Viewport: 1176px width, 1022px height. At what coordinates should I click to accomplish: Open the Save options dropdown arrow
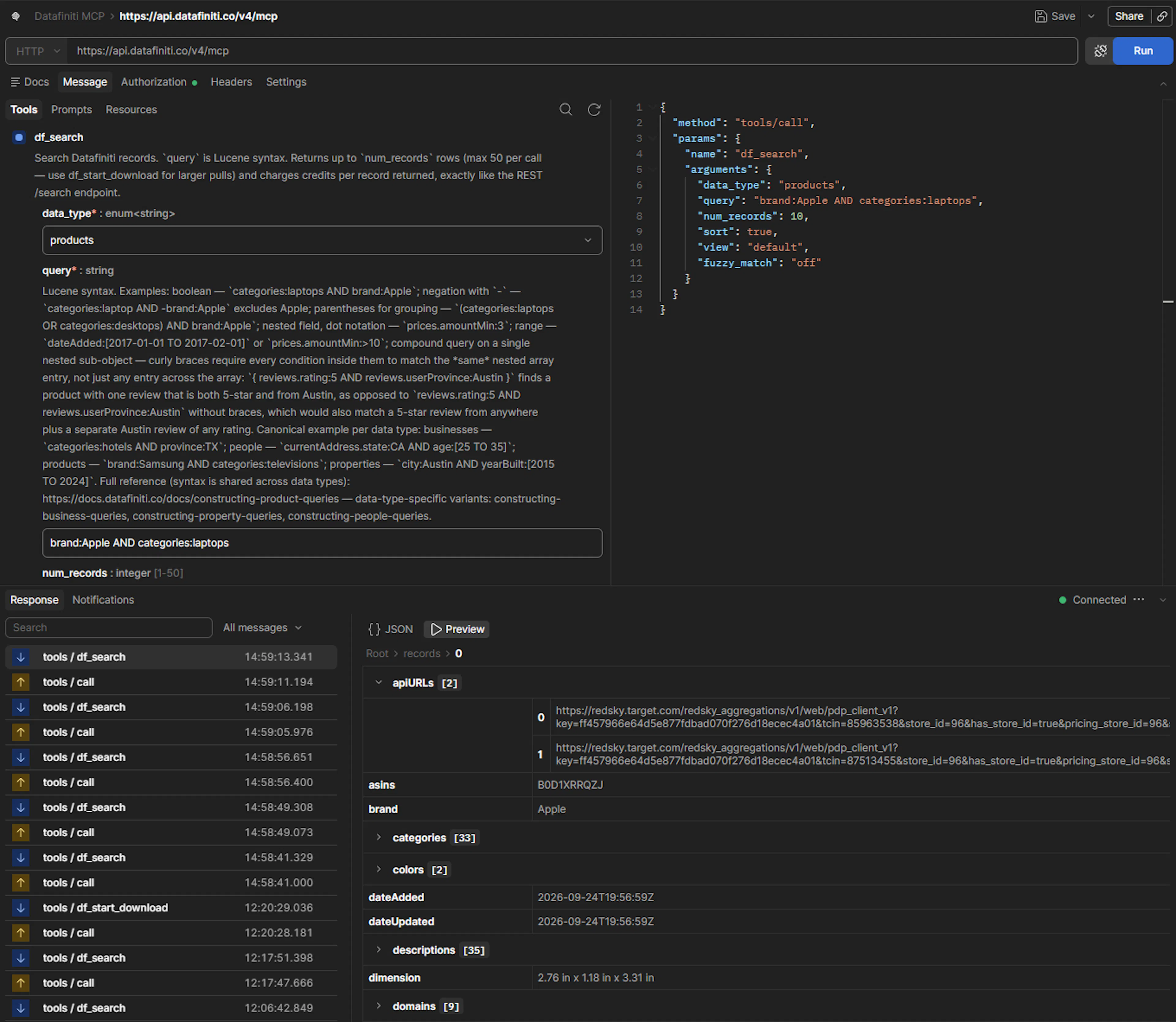[x=1091, y=16]
